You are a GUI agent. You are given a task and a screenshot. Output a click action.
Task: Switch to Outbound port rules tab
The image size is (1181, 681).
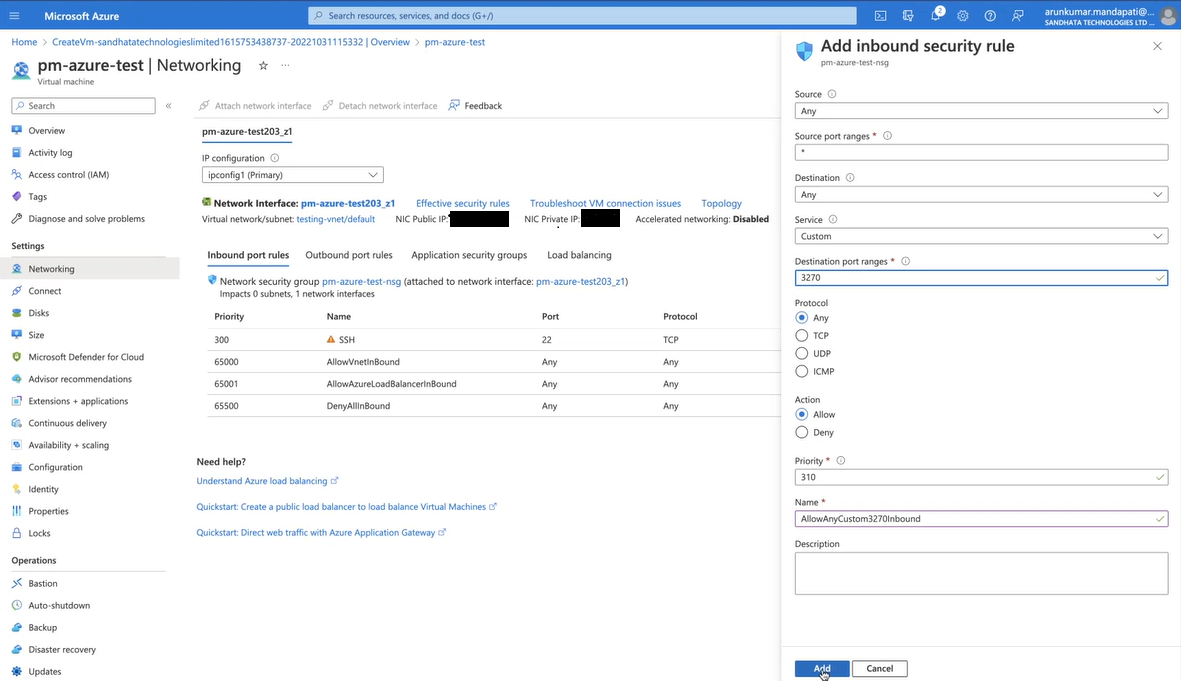tap(349, 255)
